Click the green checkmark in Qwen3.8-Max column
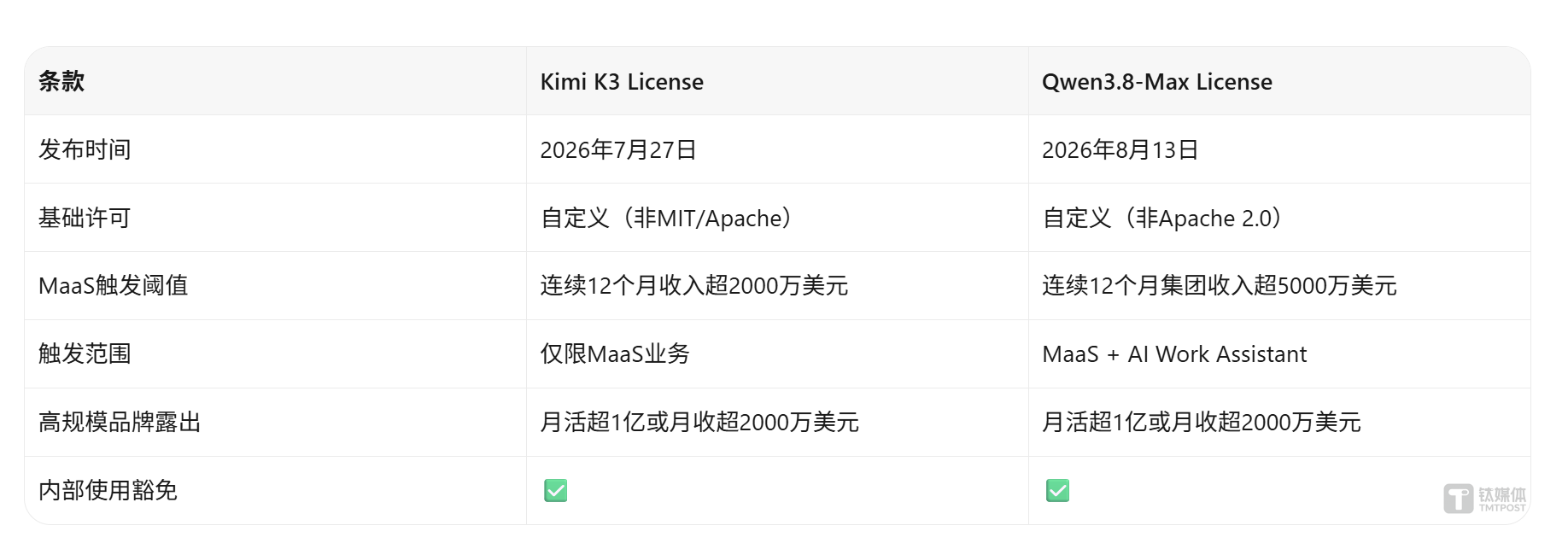1568x543 pixels. [1057, 490]
